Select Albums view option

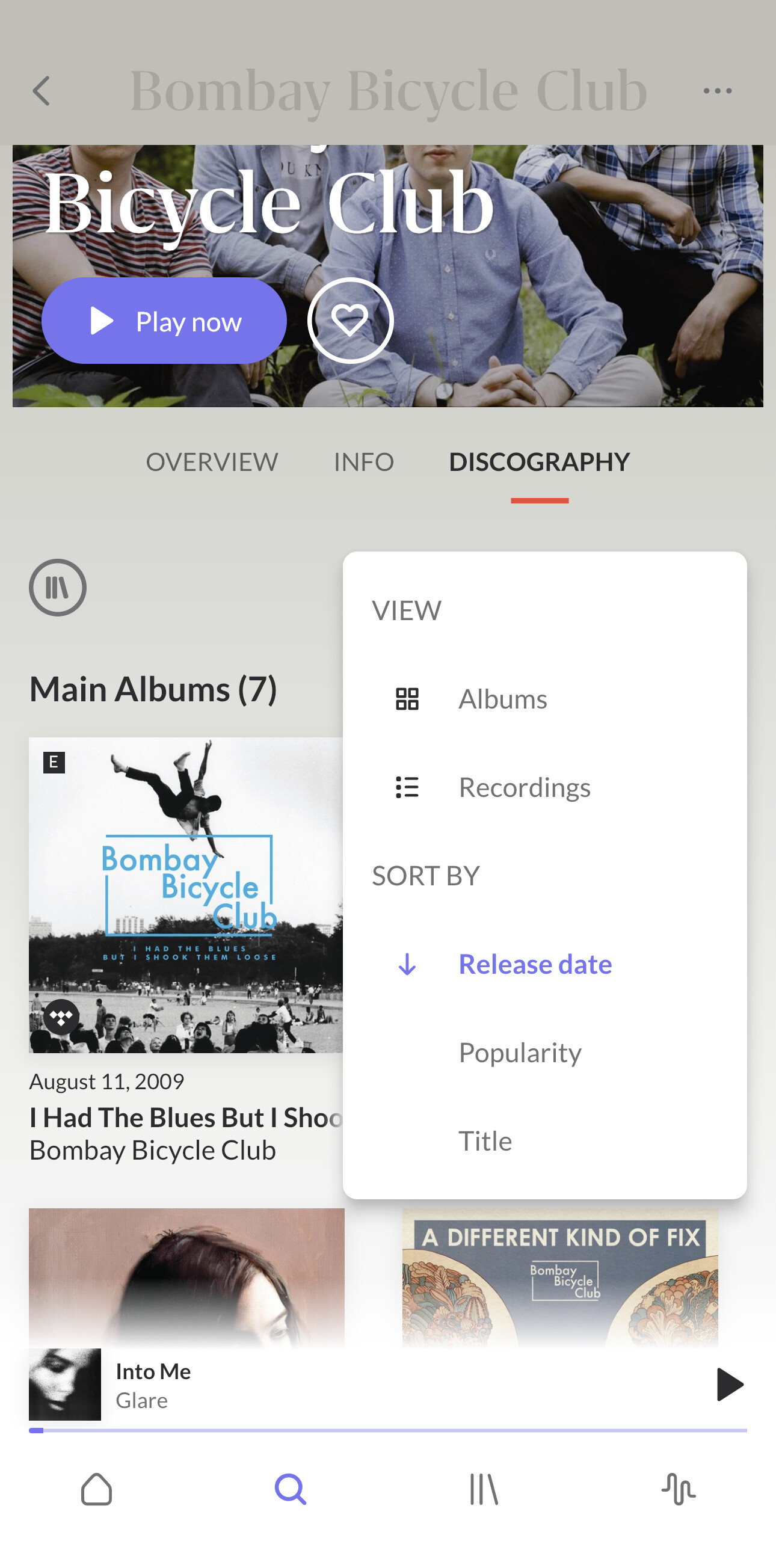click(503, 699)
